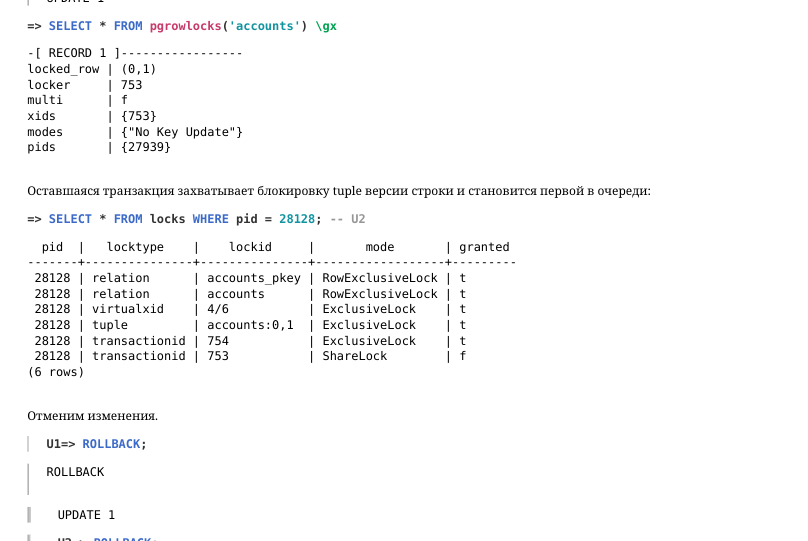Click the tuple locktype cell

[110, 325]
